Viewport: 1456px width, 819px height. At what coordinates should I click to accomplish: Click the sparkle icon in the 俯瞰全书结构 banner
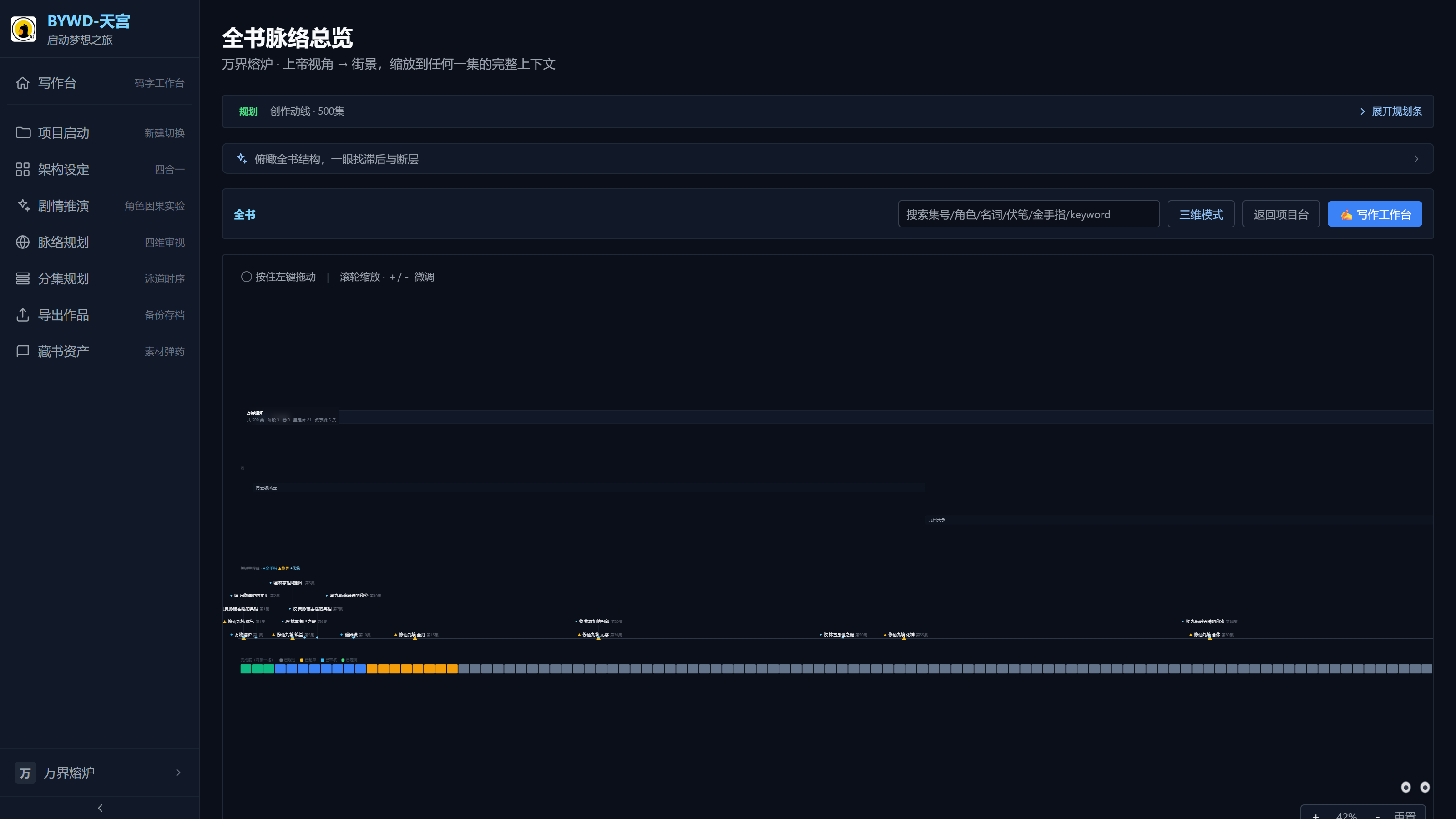point(241,159)
